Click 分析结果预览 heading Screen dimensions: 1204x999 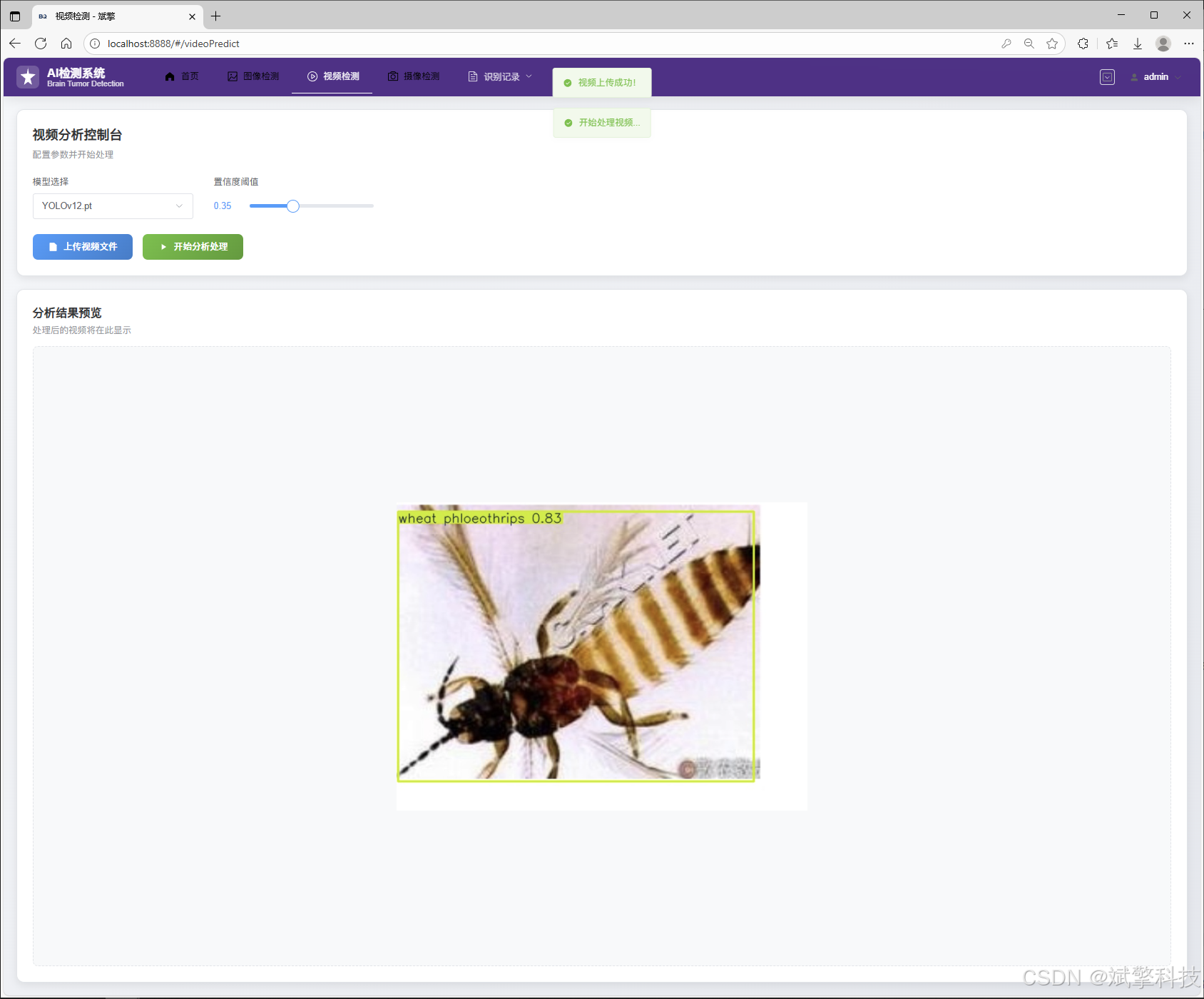tap(67, 313)
